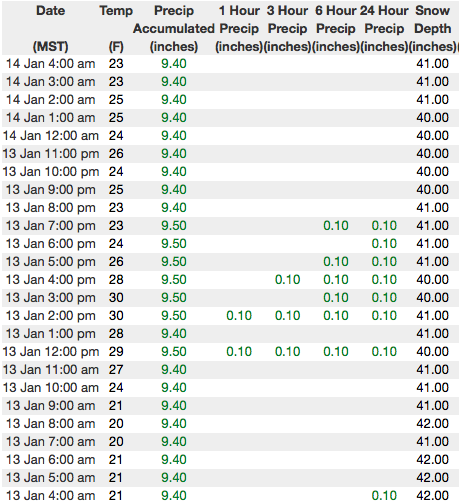Select the 14 Jan 4:00 am row date
This screenshot has height=503, width=459.
[x=51, y=64]
